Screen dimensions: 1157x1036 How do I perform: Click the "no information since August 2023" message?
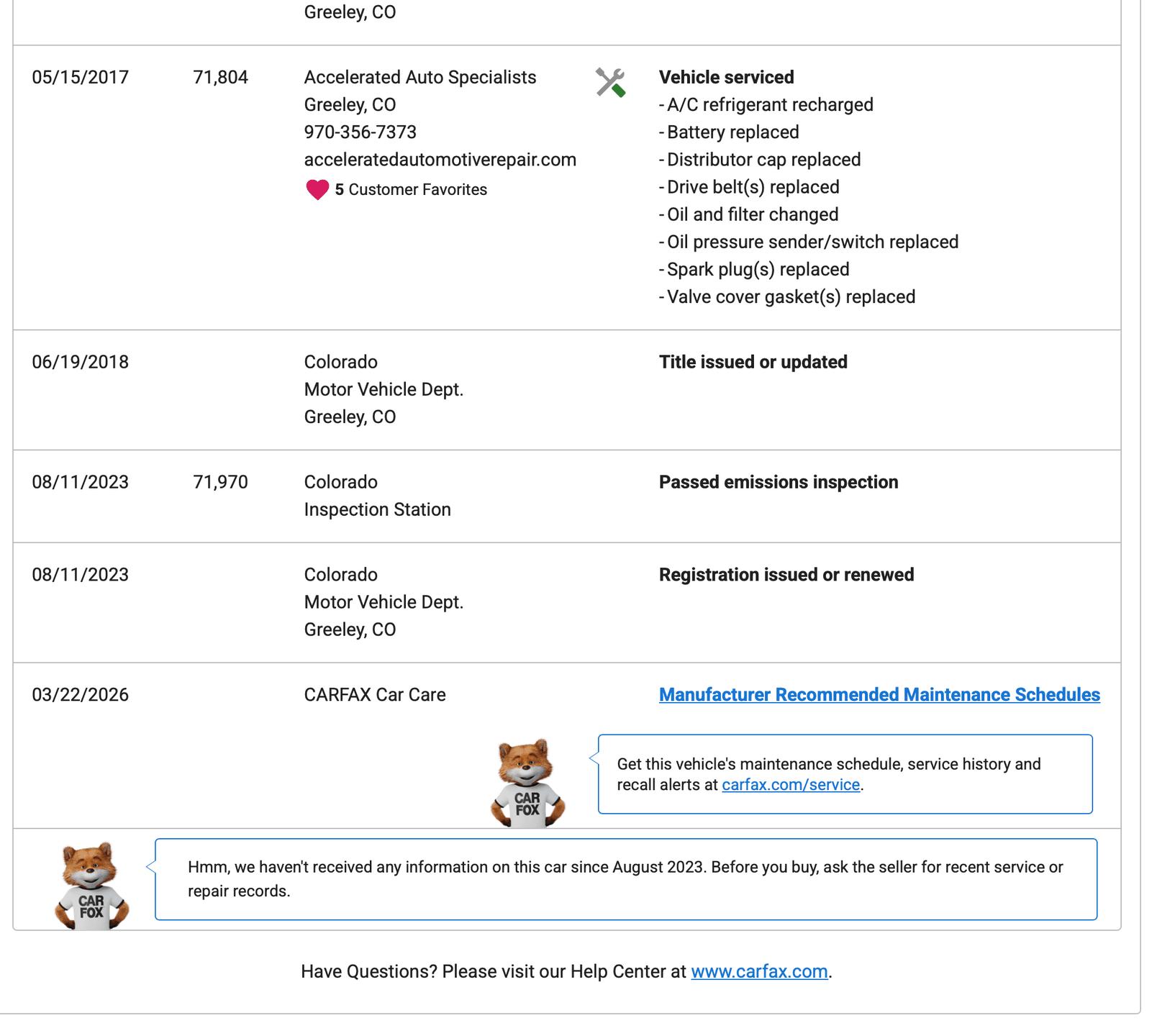click(625, 879)
